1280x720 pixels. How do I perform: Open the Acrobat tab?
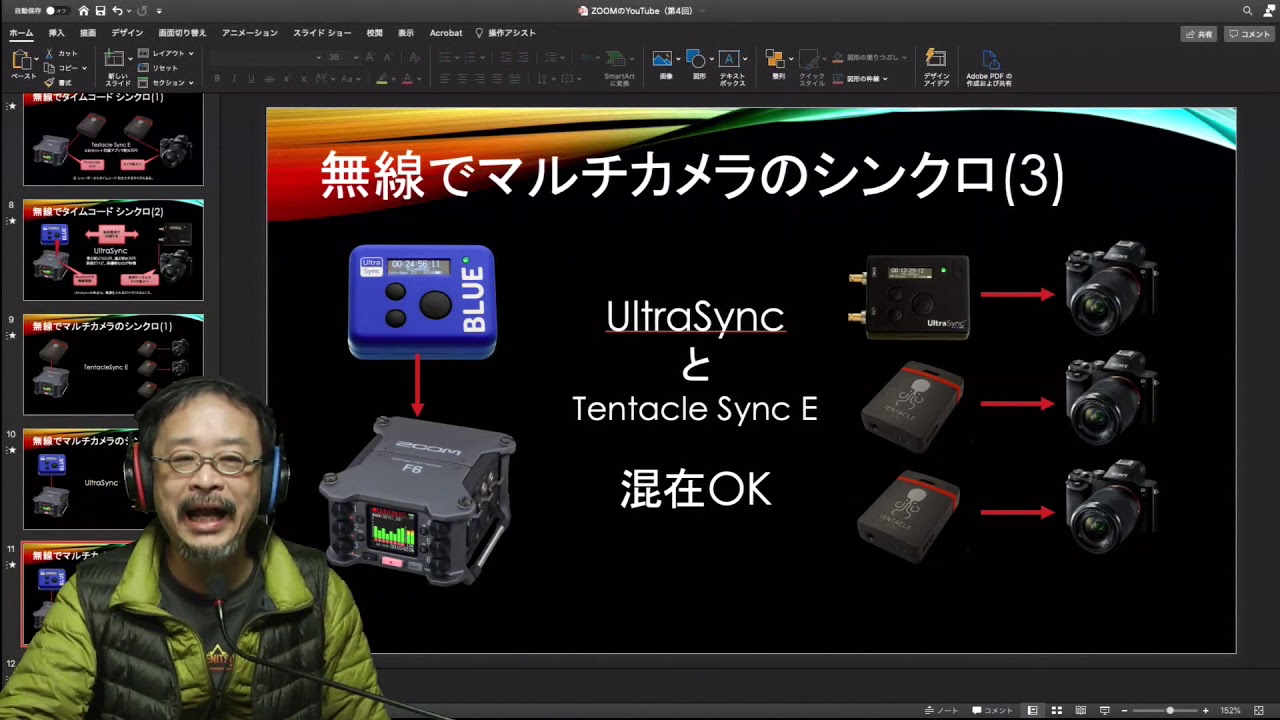coord(446,33)
